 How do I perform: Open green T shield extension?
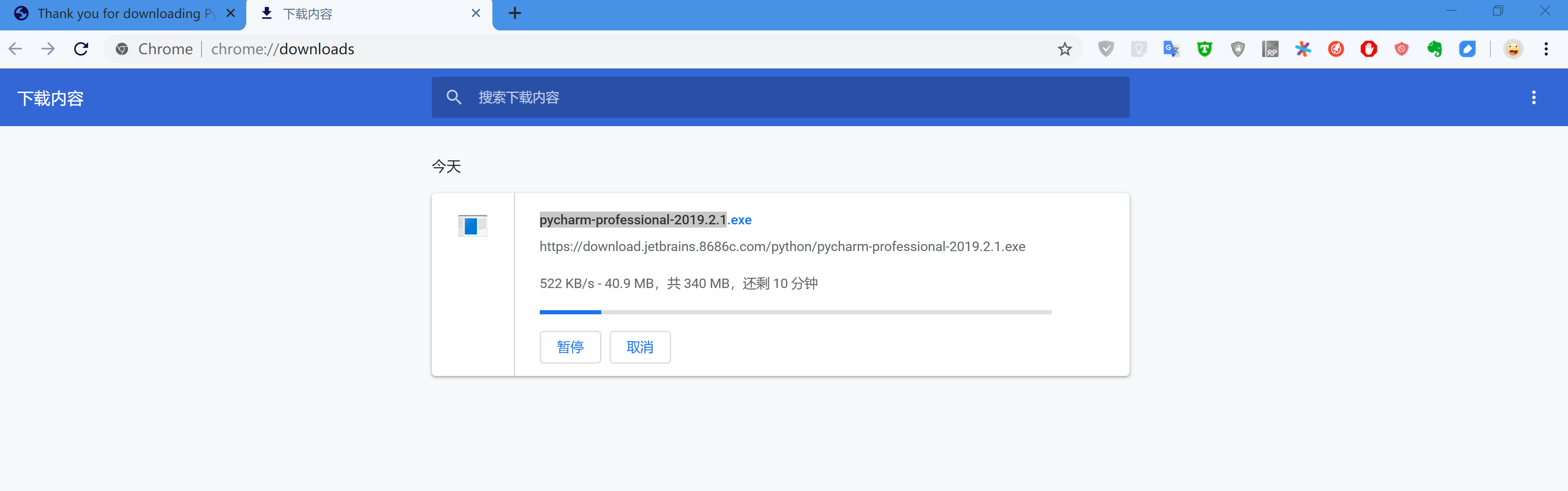(x=1205, y=49)
